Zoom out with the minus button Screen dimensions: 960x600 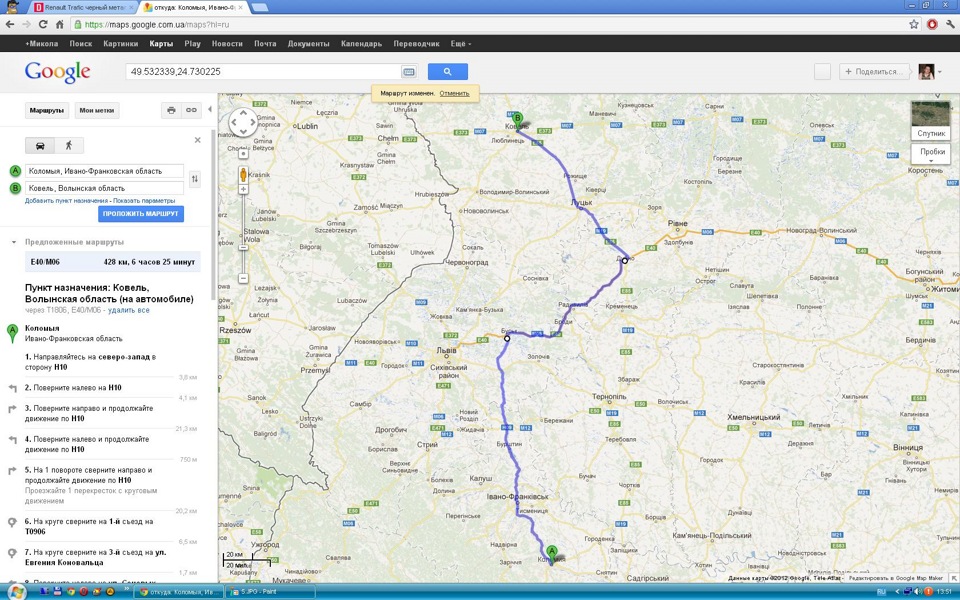coord(243,279)
